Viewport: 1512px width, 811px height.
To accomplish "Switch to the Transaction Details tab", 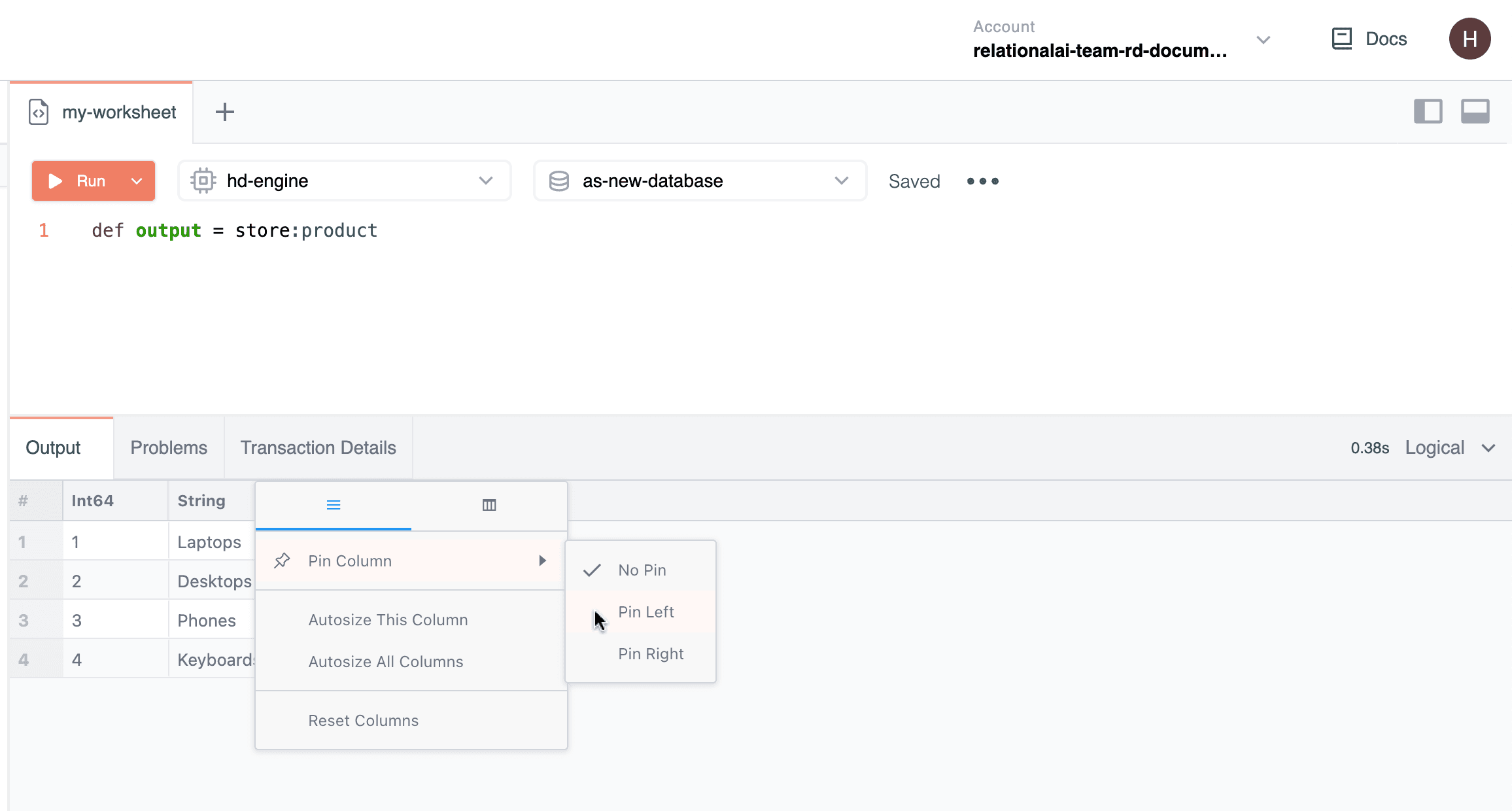I will tap(318, 448).
